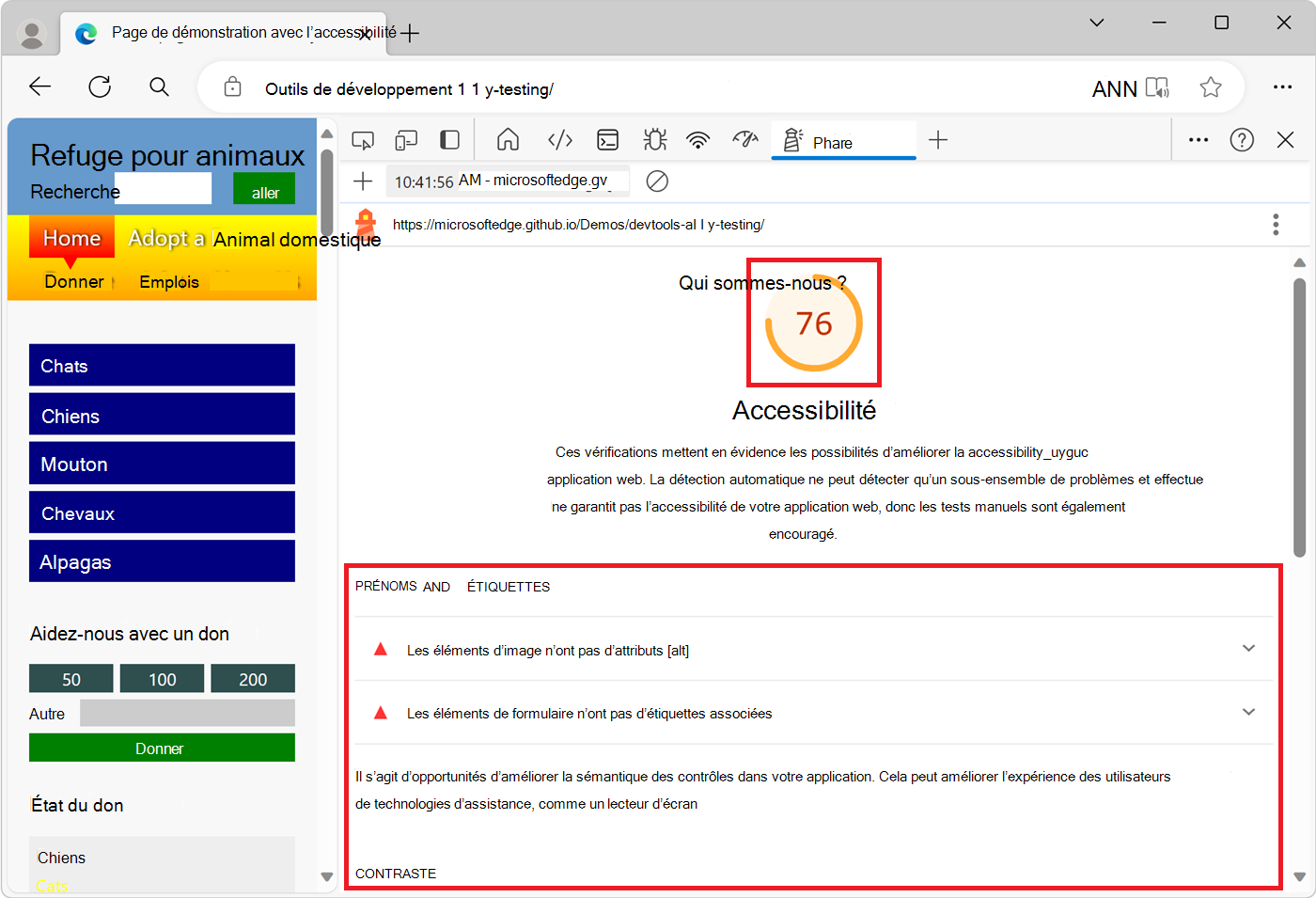Select the inspect element tool in DevTools
Viewport: 1316px width, 898px height.
pyautogui.click(x=362, y=138)
